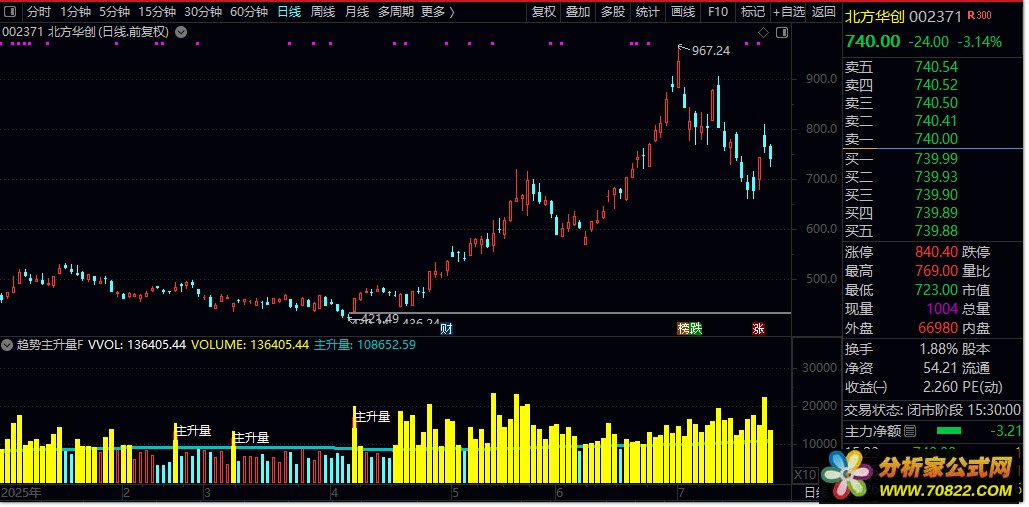The image size is (1029, 507).
Task: Switch to 月线 monthly chart
Action: 357,12
